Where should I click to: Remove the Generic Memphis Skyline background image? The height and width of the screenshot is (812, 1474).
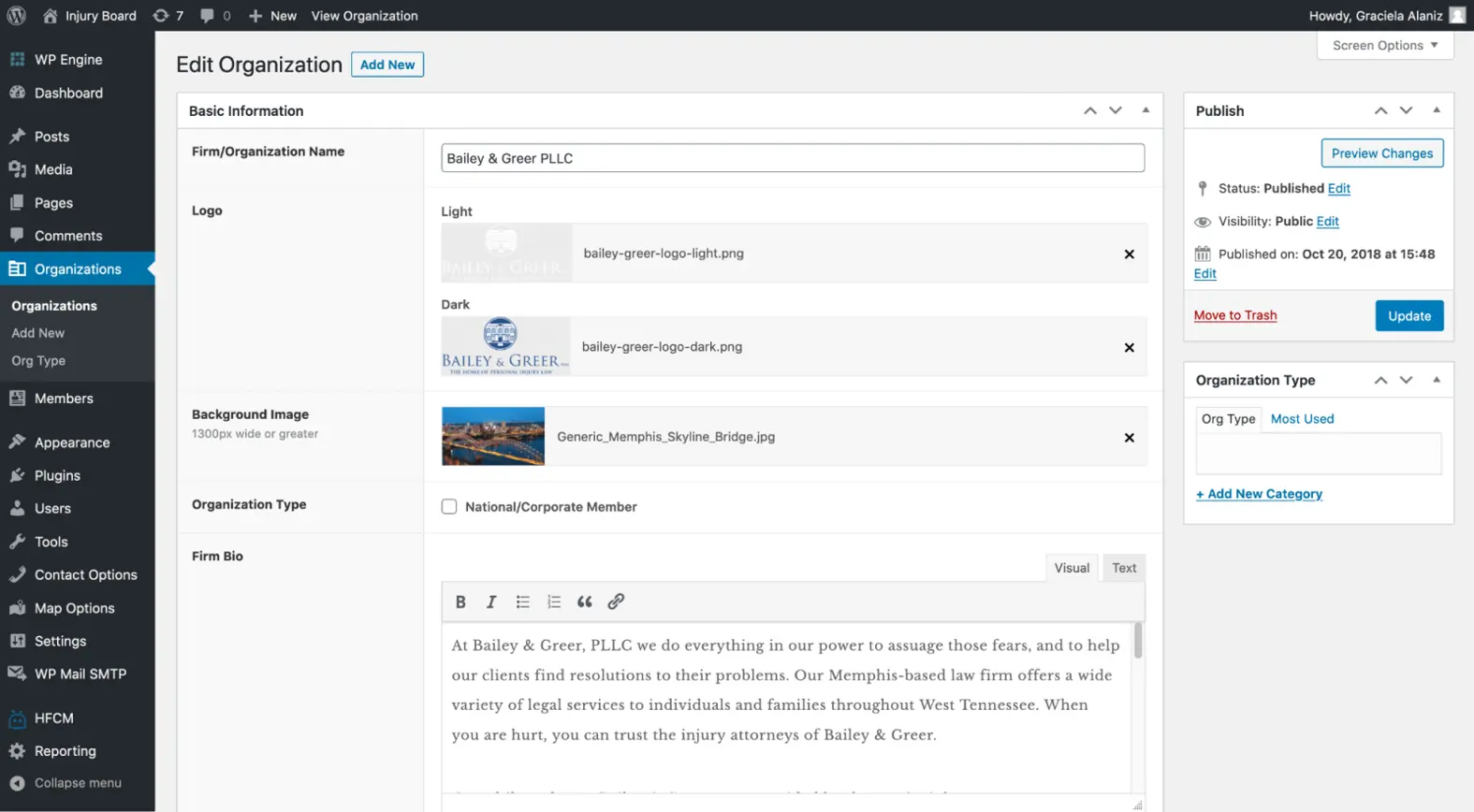coord(1129,438)
